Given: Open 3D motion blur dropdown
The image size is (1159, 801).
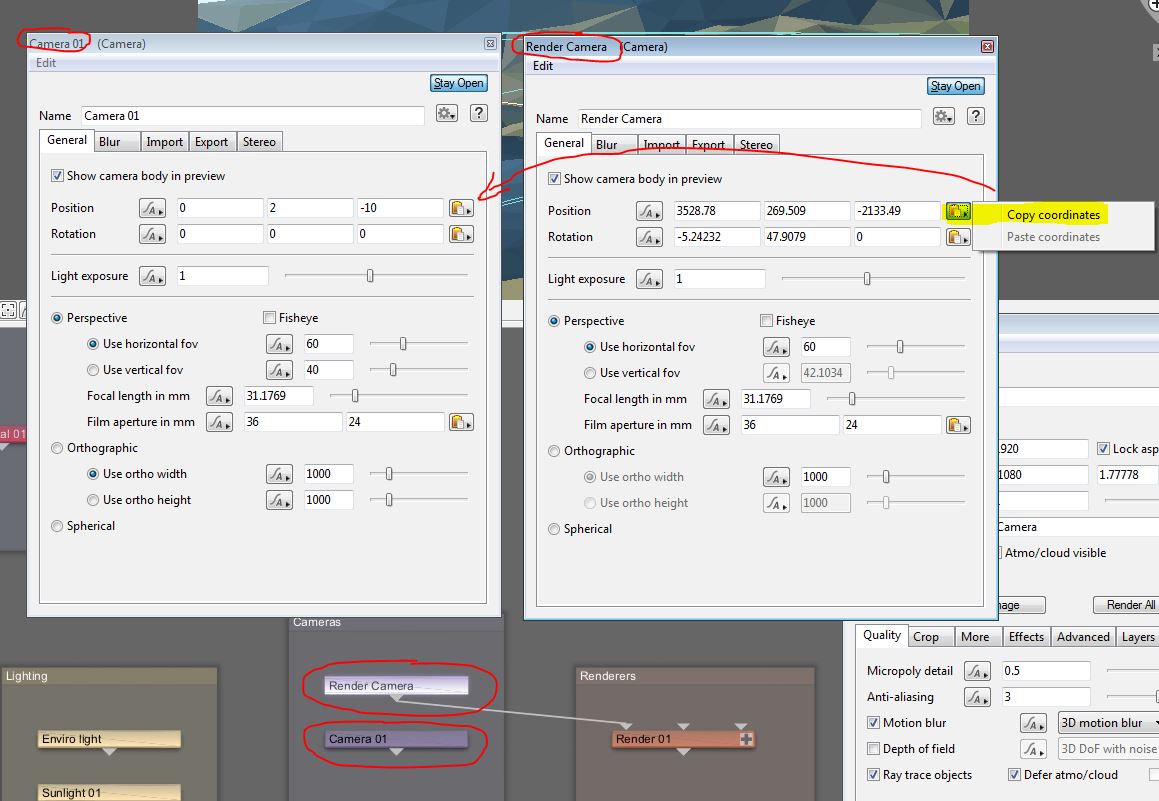Looking at the screenshot, I should point(1108,723).
